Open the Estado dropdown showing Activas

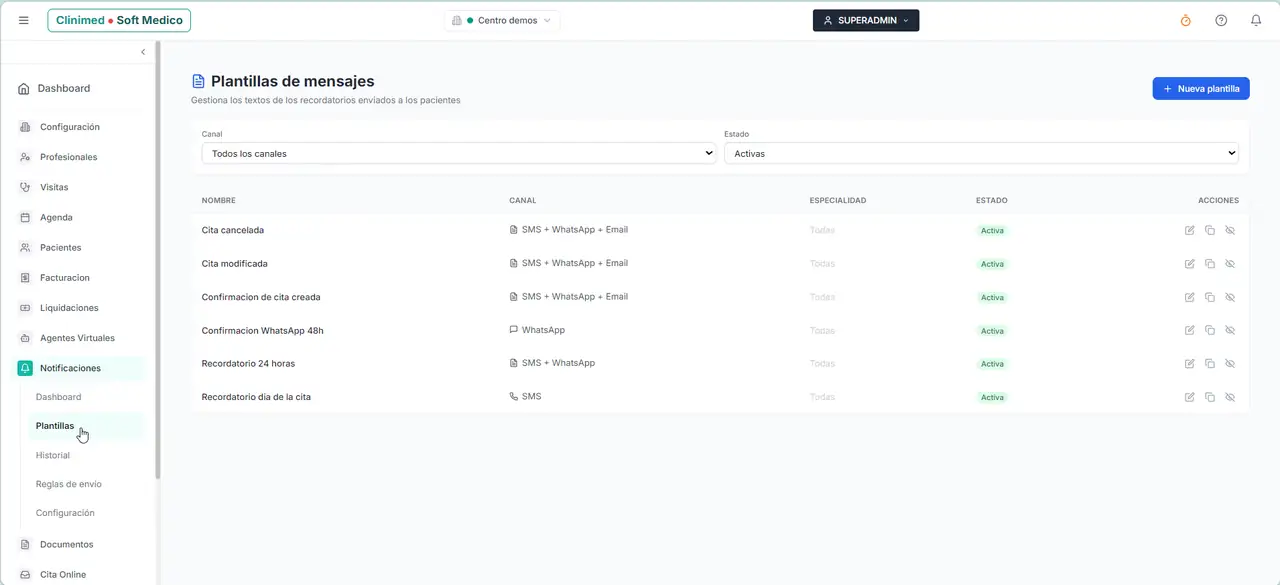(x=981, y=153)
